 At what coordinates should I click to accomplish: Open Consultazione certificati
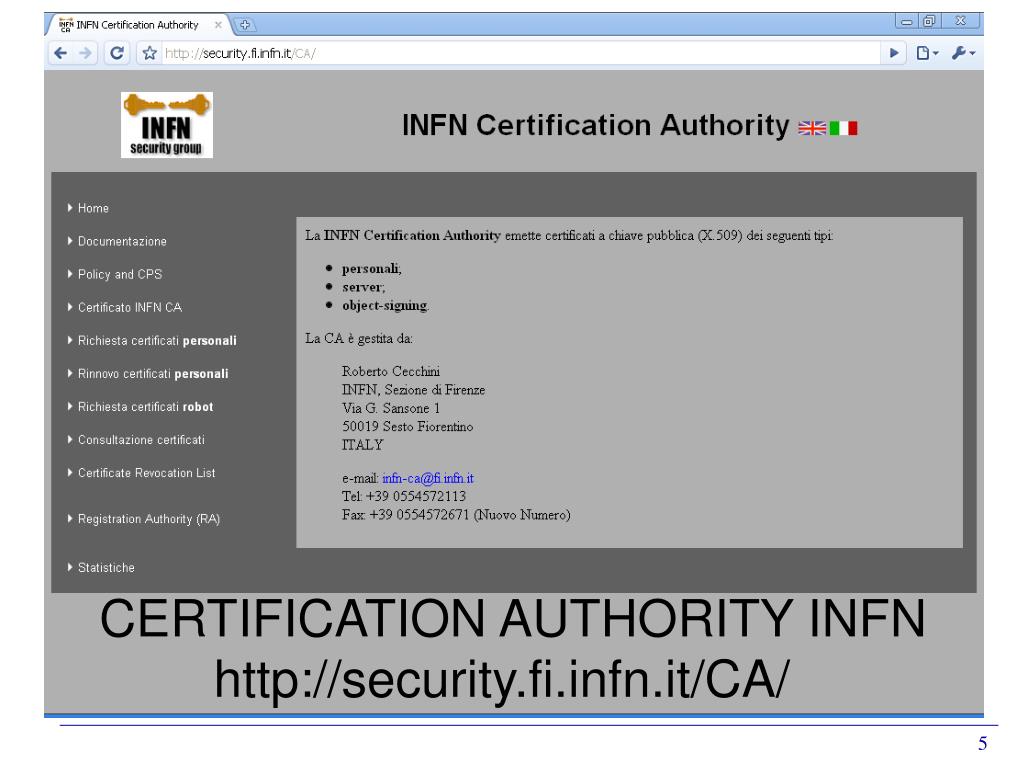[141, 440]
